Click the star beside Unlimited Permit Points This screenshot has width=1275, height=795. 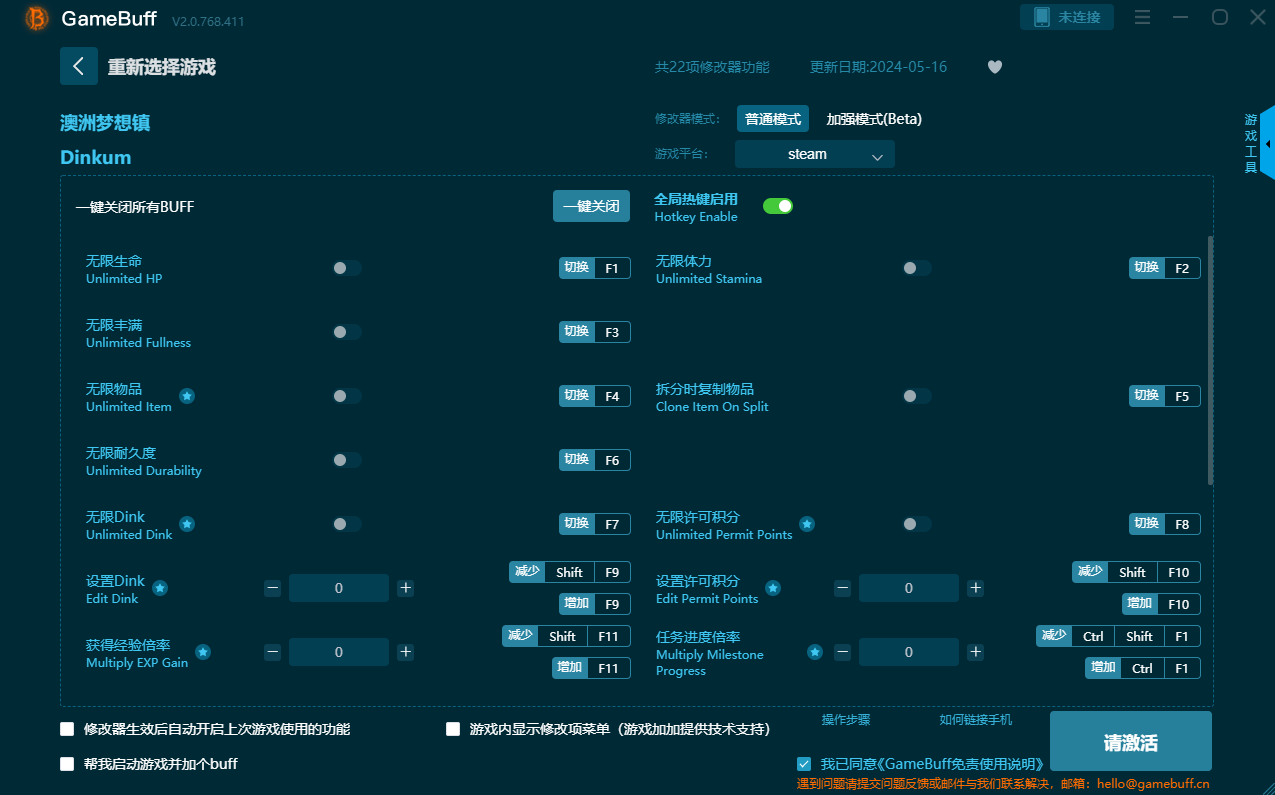807,523
